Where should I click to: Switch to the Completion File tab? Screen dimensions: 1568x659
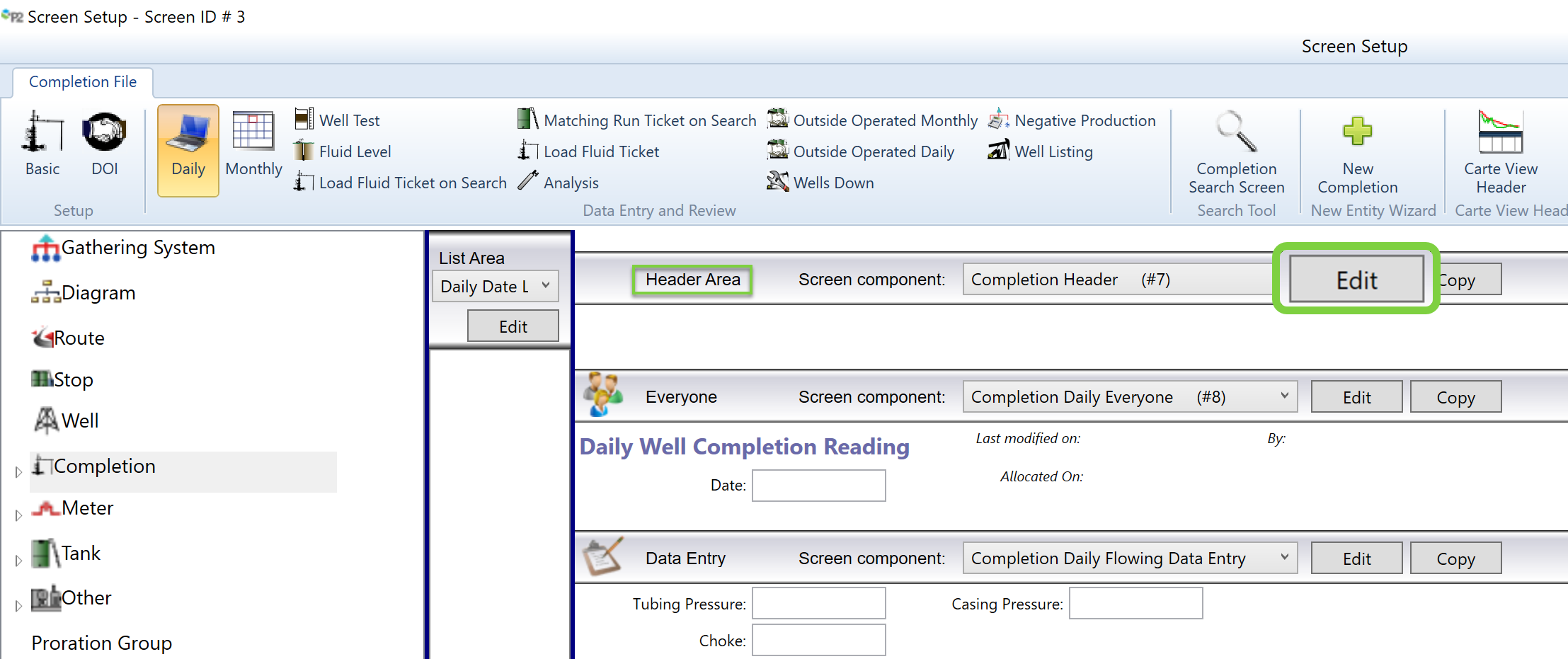pyautogui.click(x=83, y=82)
